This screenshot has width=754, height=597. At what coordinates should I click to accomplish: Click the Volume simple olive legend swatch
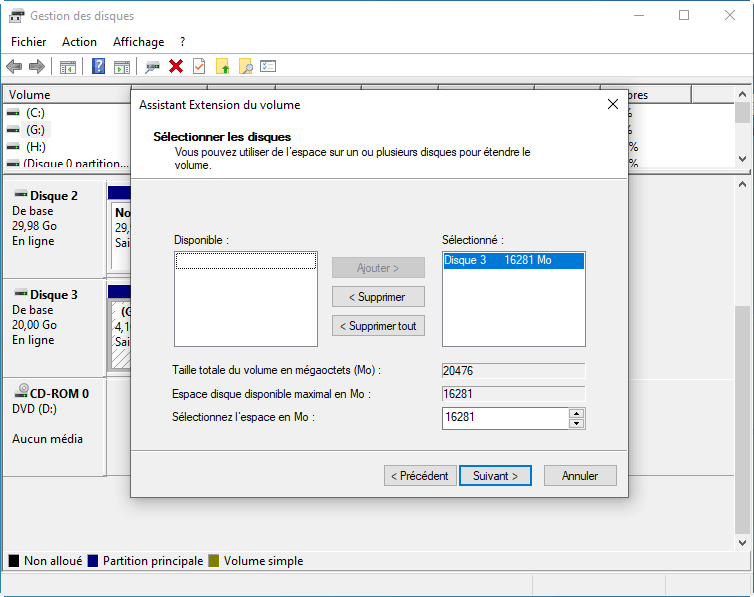(214, 560)
